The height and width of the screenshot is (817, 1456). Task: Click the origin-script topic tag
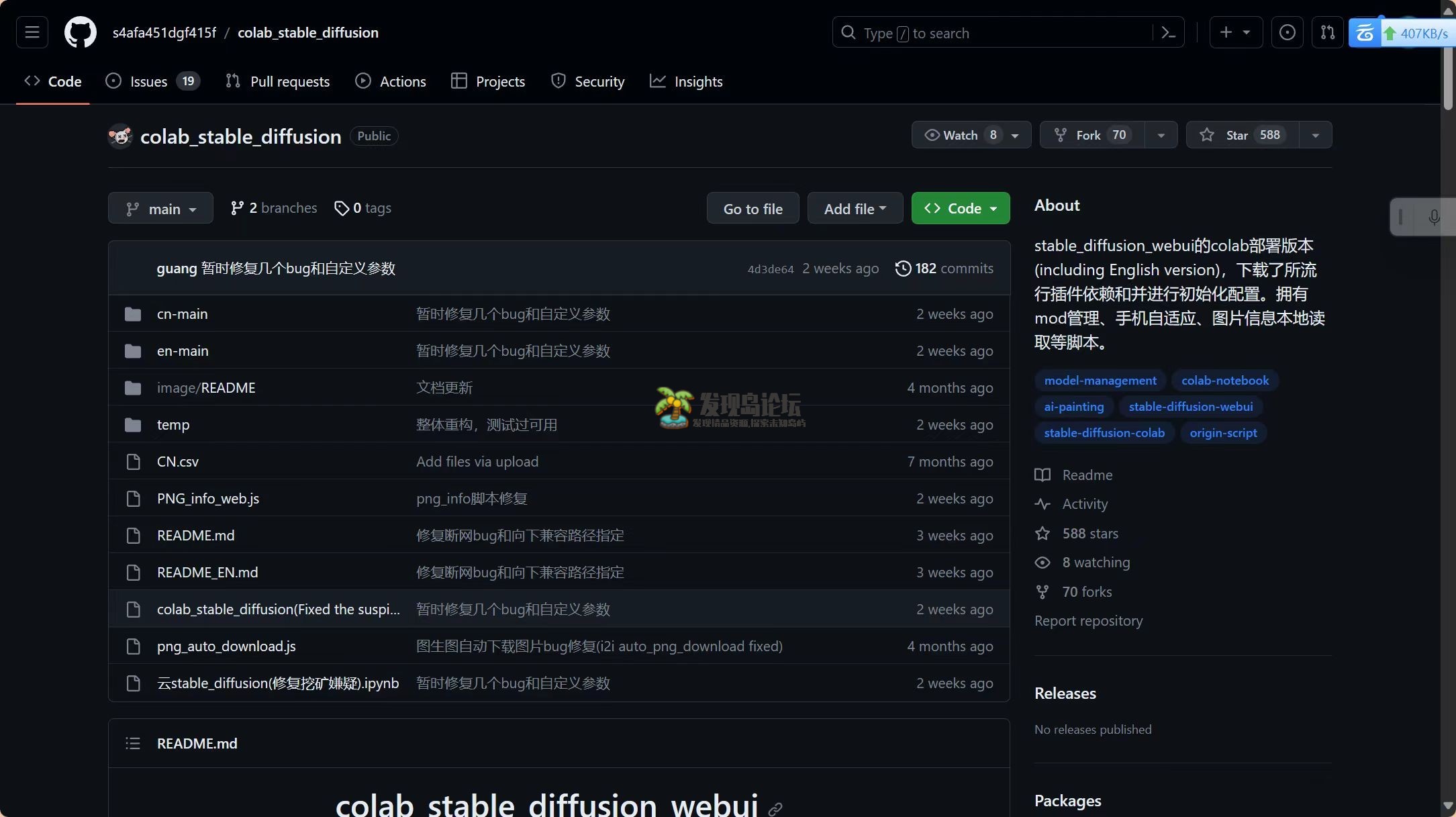point(1223,433)
